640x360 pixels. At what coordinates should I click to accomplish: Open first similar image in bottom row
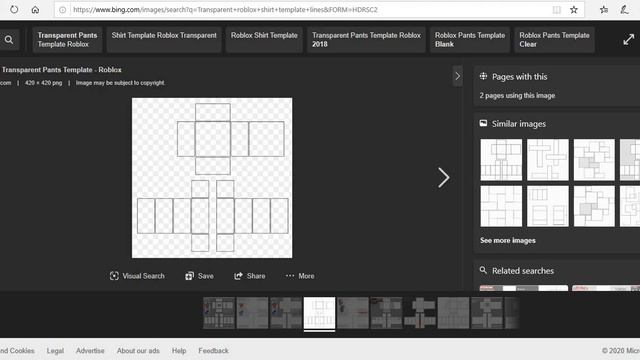click(x=501, y=206)
